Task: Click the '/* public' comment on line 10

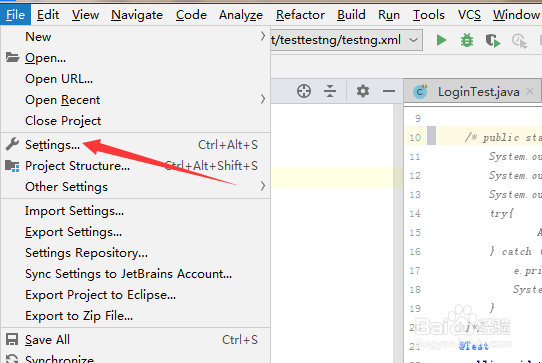Action: 492,138
